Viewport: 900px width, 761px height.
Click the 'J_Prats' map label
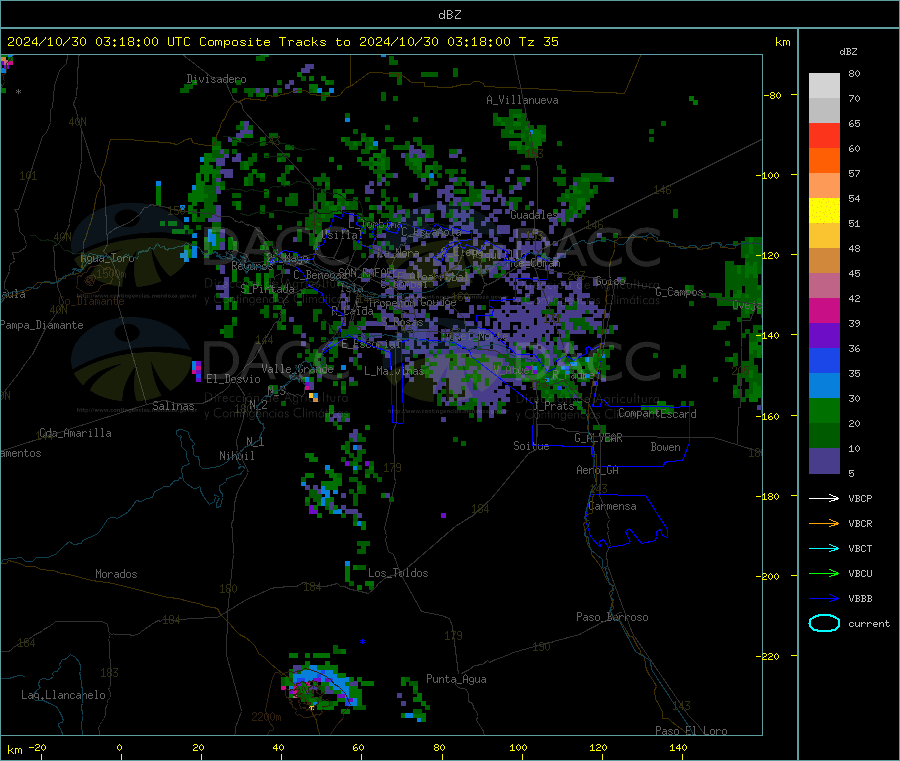pos(553,405)
